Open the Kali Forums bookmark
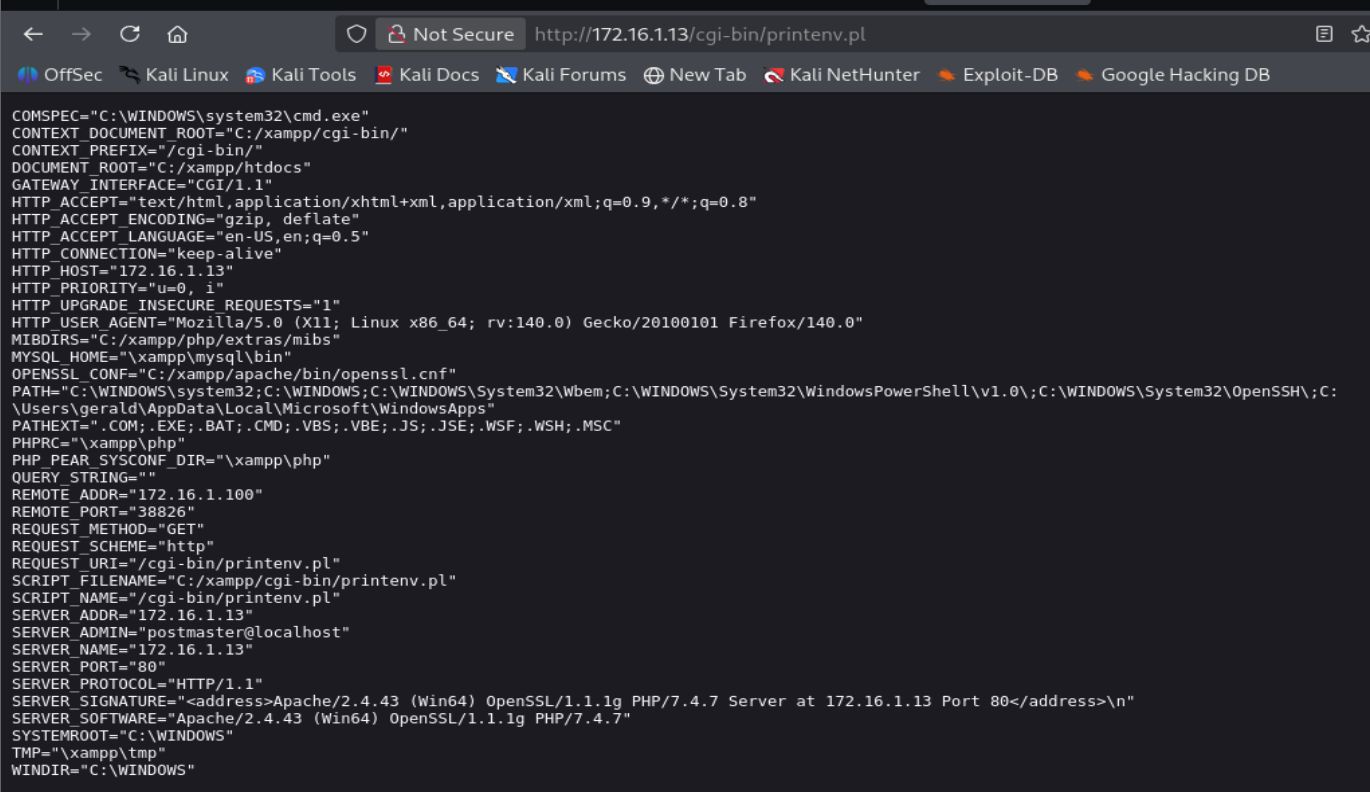1370x792 pixels. point(561,75)
